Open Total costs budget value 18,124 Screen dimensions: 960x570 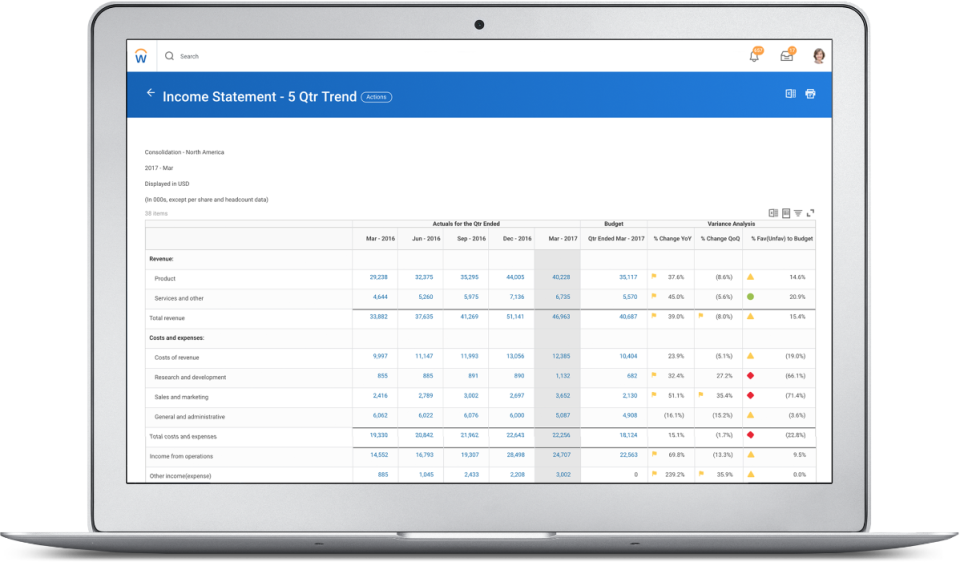[x=628, y=435]
